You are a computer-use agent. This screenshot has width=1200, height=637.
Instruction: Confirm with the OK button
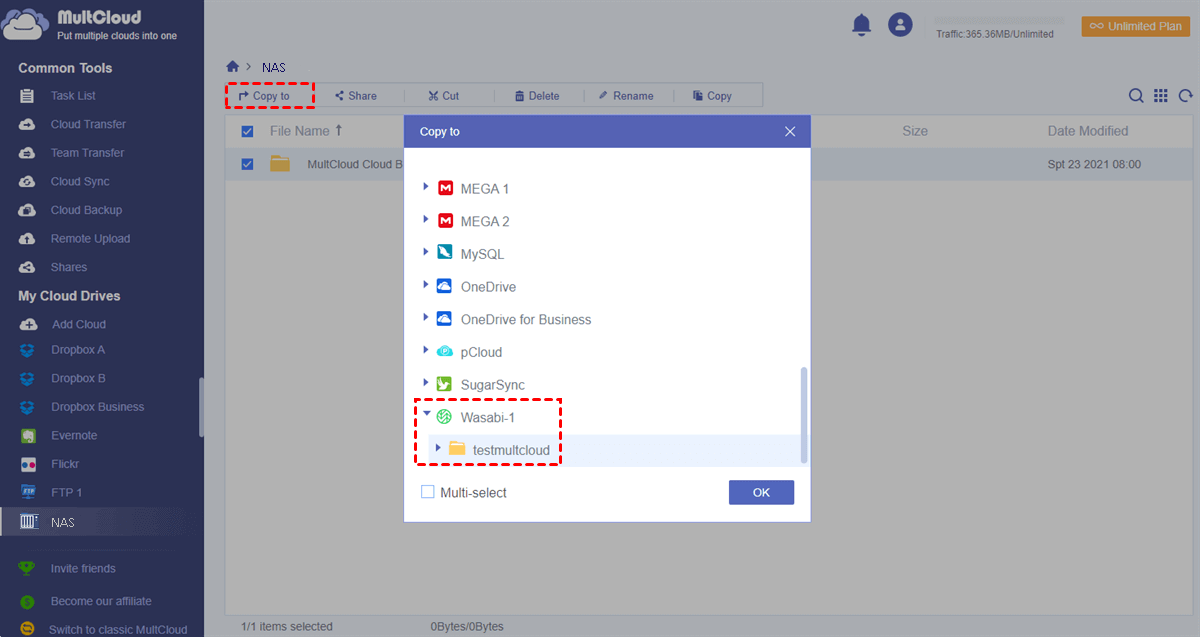point(761,492)
